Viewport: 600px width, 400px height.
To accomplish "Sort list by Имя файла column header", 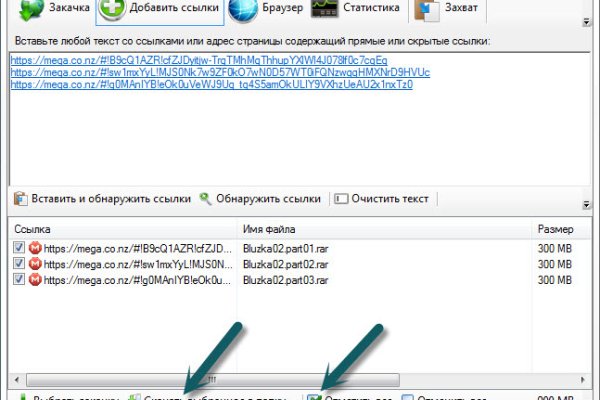I will [x=385, y=228].
